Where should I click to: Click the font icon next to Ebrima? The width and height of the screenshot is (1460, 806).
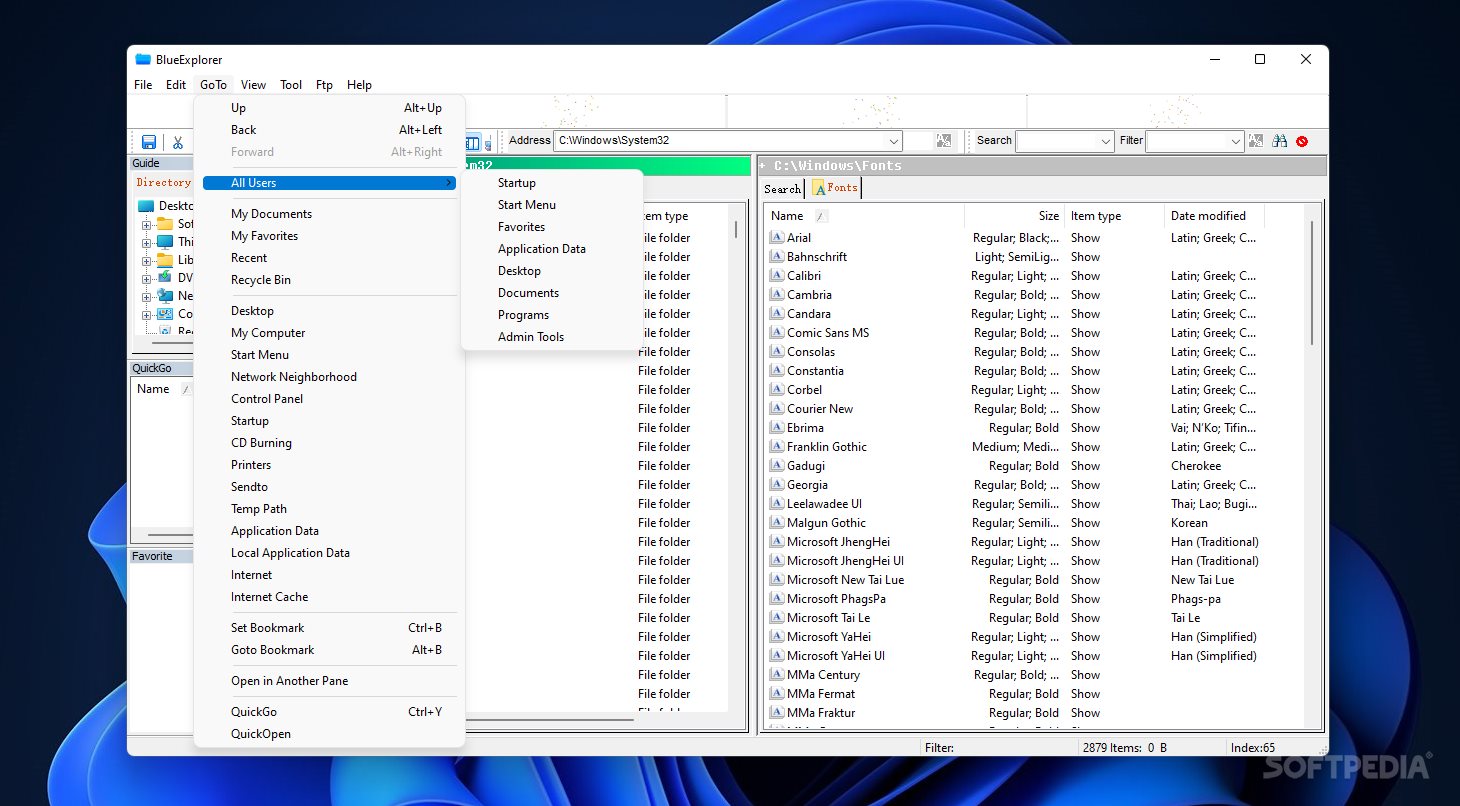[x=776, y=428]
